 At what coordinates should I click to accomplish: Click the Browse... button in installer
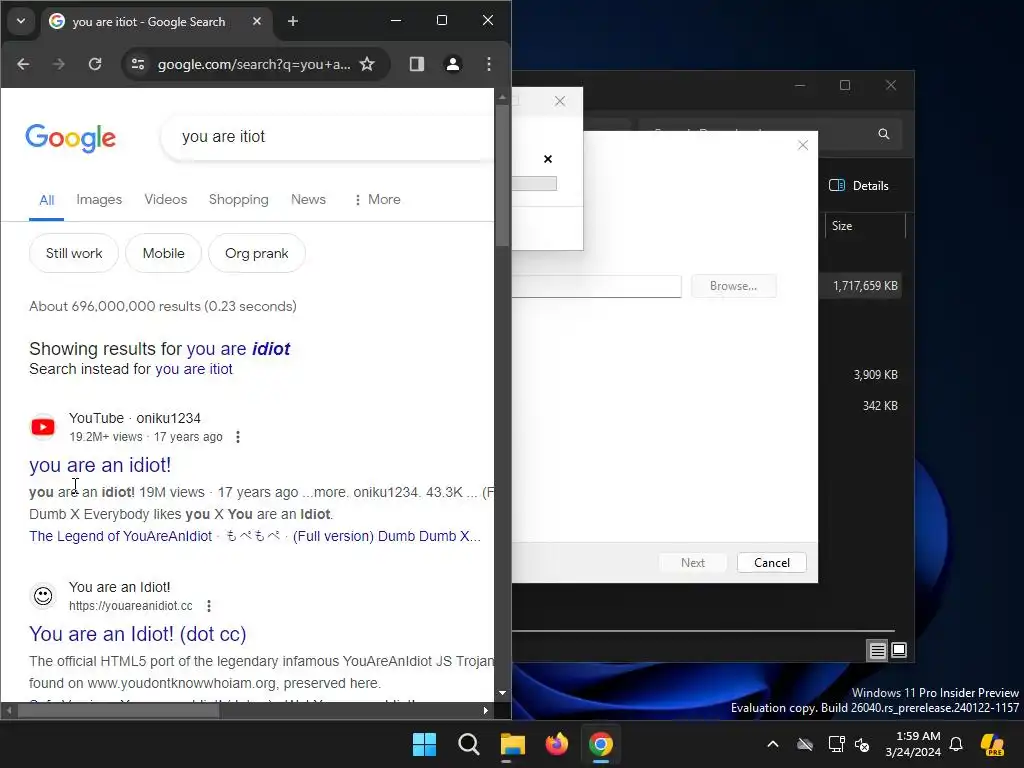tap(733, 286)
